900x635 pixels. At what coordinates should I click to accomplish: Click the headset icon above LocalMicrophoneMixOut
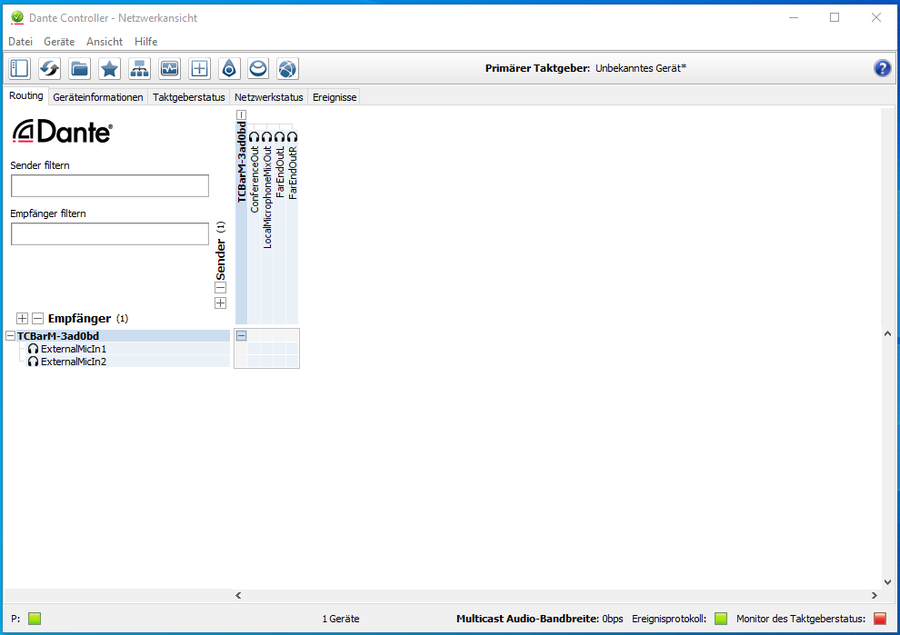(266, 137)
